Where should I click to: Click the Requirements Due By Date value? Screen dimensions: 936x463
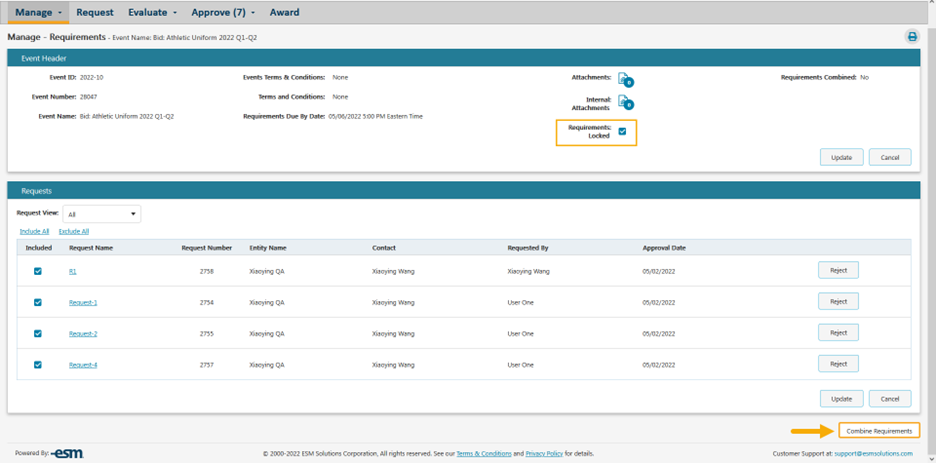click(x=375, y=116)
